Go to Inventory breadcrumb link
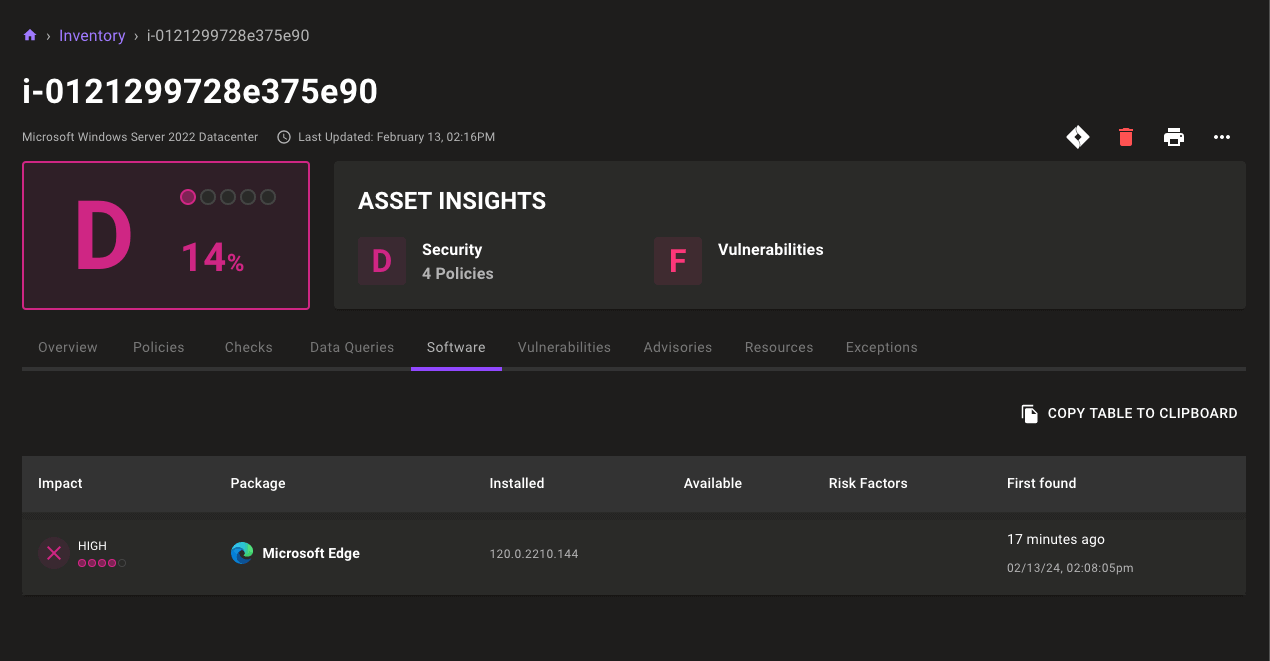This screenshot has width=1270, height=661. pos(92,36)
